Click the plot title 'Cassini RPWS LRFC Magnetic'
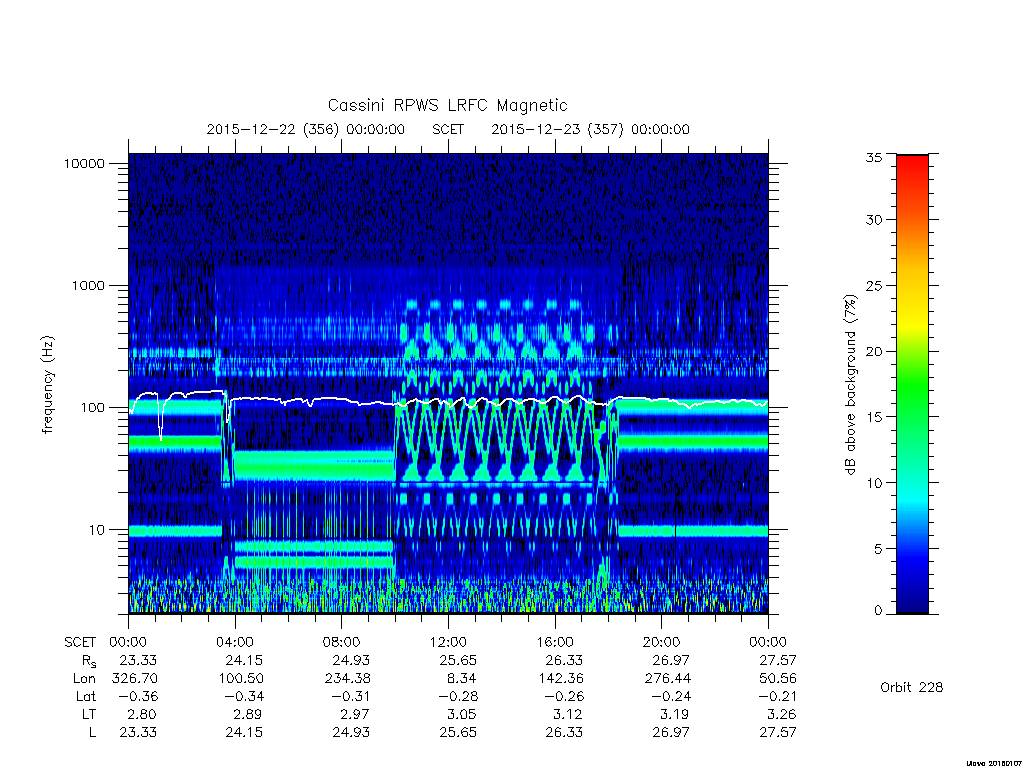Screen dimensions: 1024x768 447,105
